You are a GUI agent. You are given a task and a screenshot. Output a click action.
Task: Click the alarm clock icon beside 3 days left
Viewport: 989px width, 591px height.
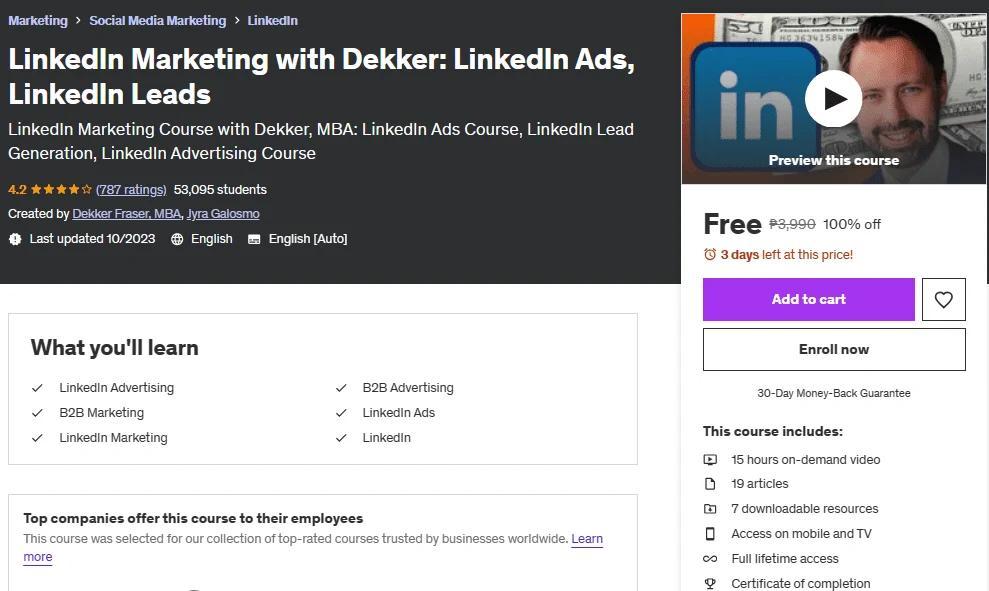(x=710, y=254)
